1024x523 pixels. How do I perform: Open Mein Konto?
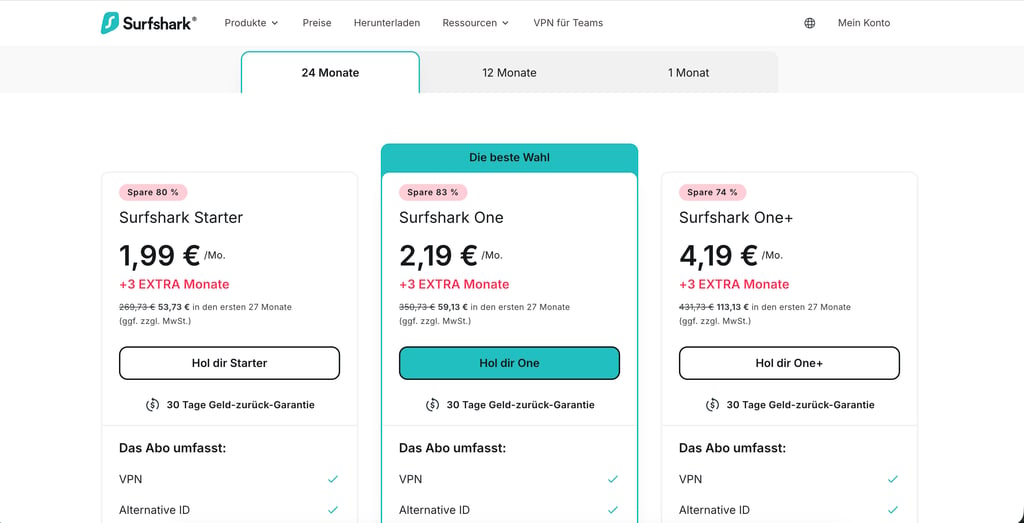point(864,23)
